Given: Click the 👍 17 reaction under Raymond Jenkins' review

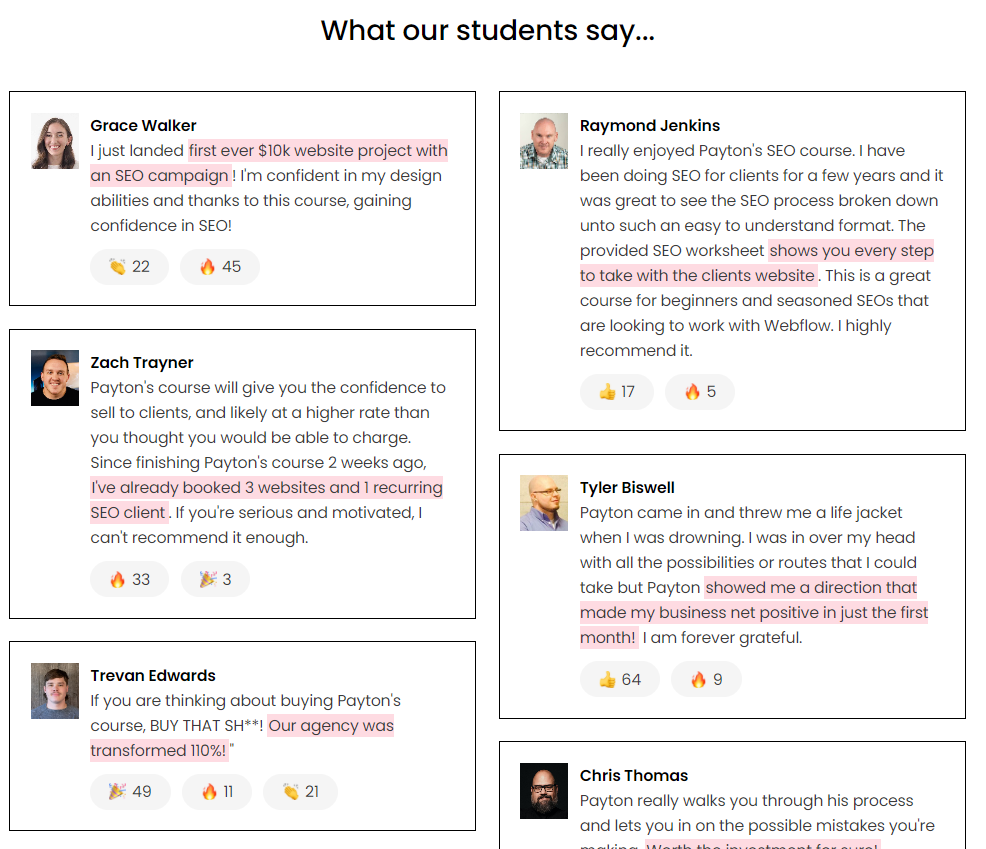Looking at the screenshot, I should click(x=617, y=391).
